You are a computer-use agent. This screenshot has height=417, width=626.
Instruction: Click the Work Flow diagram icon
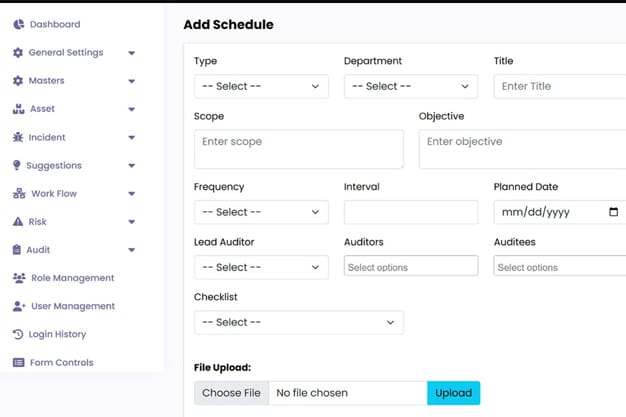(x=19, y=194)
